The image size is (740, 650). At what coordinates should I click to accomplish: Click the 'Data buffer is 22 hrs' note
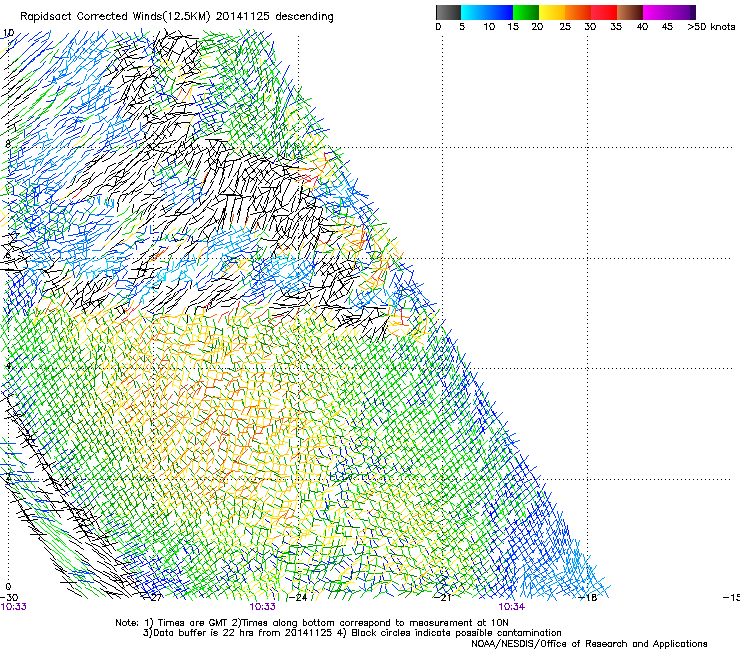tap(203, 633)
